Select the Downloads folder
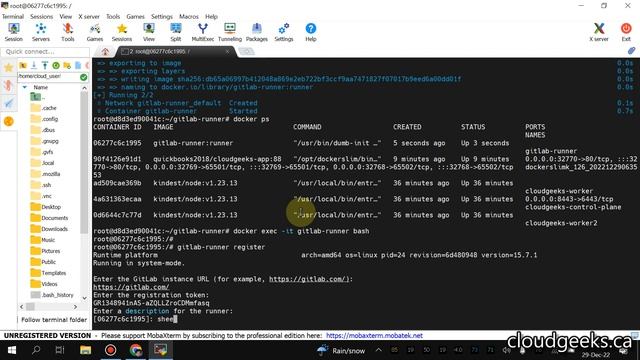Image resolution: width=640 pixels, height=360 pixels. tap(49, 229)
